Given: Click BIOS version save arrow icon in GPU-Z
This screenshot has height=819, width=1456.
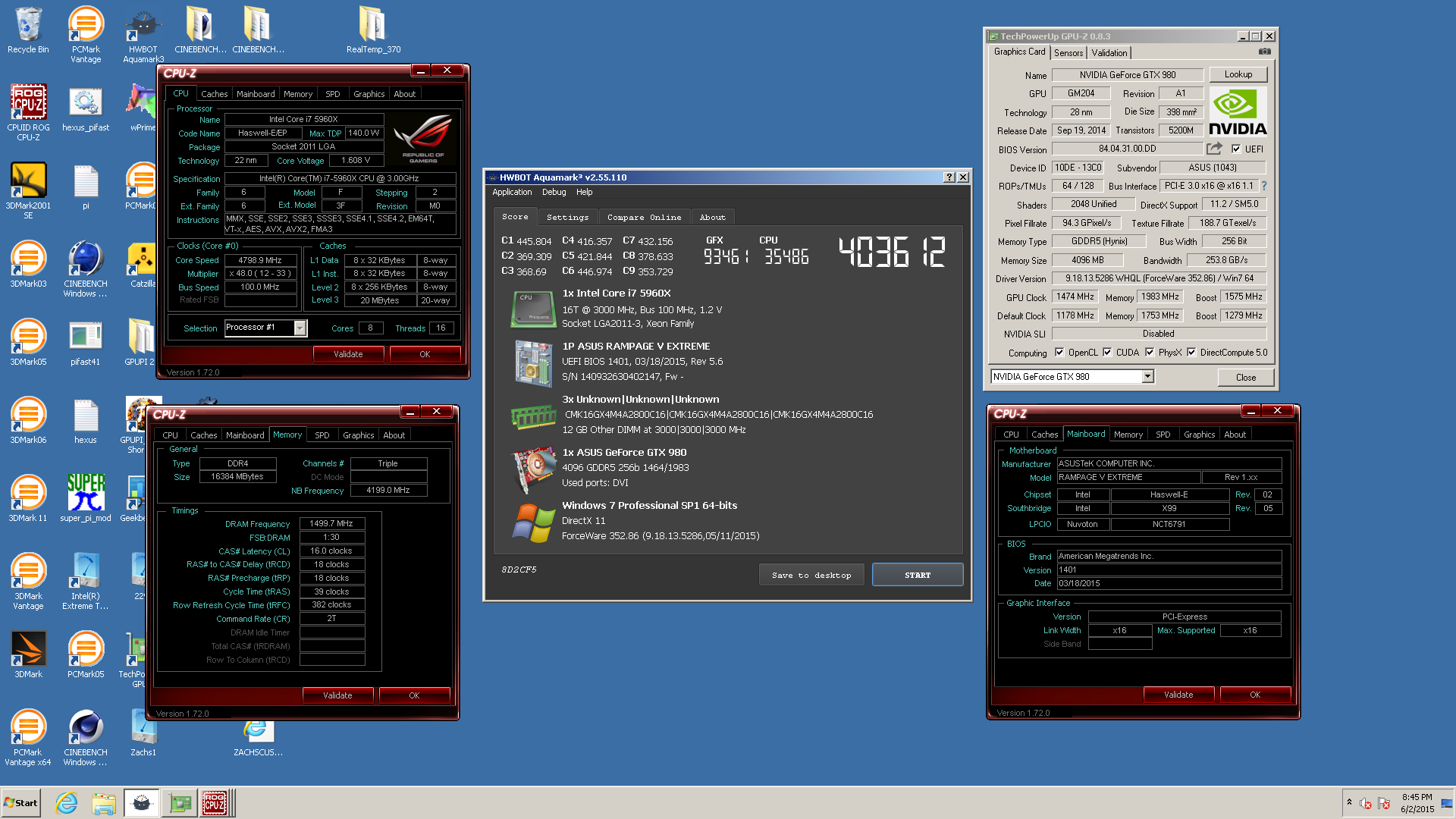Looking at the screenshot, I should point(1215,149).
